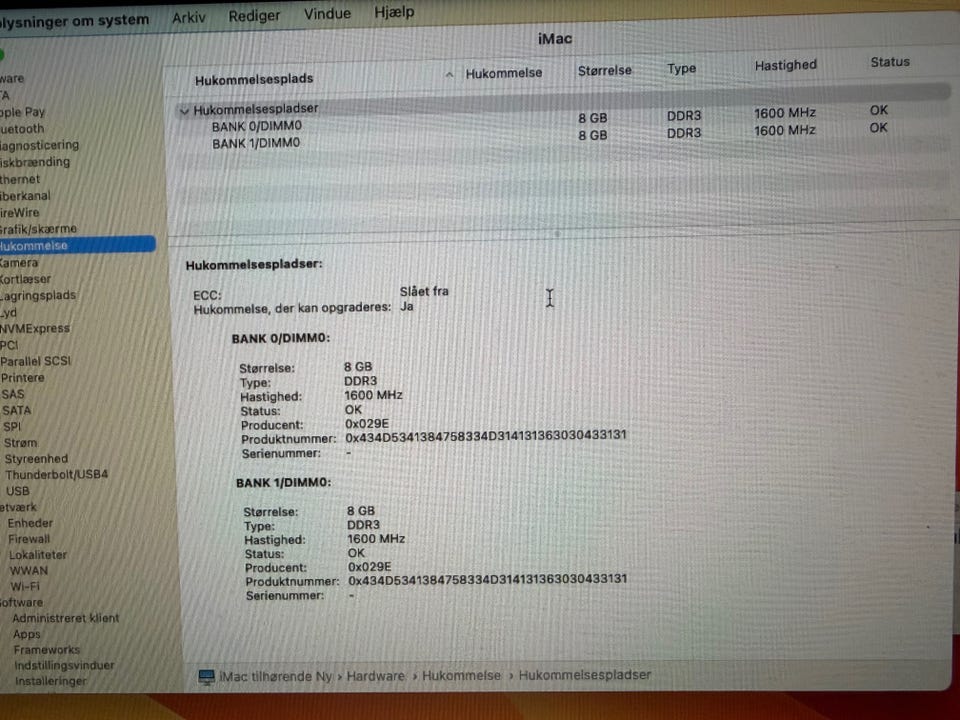Sort by Type column header
The width and height of the screenshot is (960, 720).
(681, 68)
